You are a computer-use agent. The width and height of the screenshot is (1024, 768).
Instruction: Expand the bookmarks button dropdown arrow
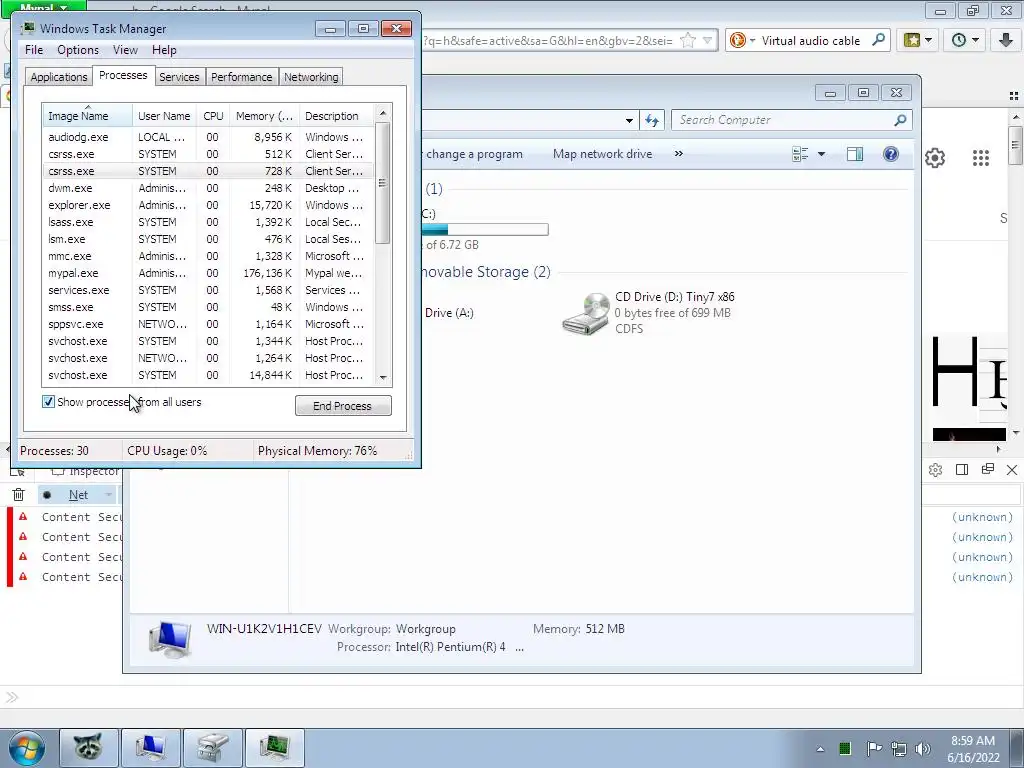(928, 40)
